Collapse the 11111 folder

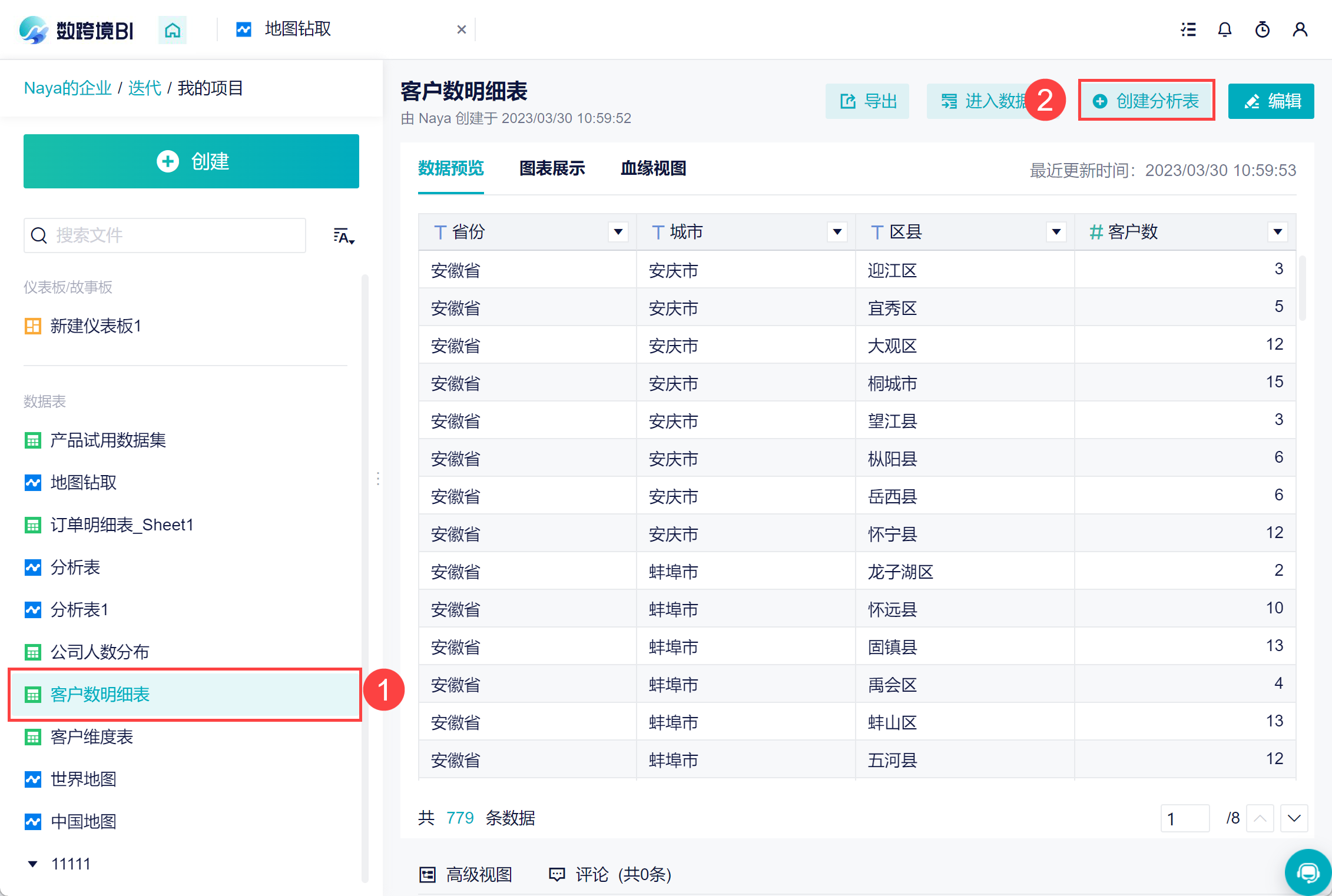[x=33, y=864]
